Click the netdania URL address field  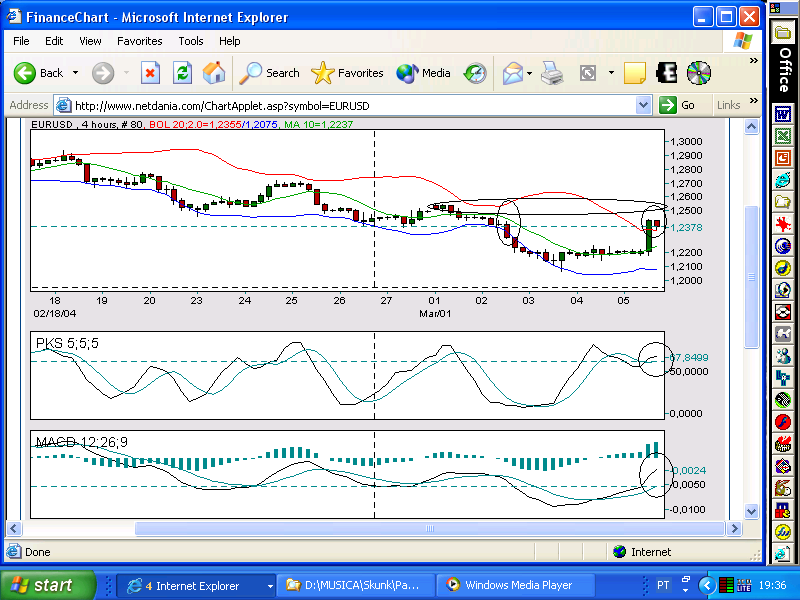(352, 106)
